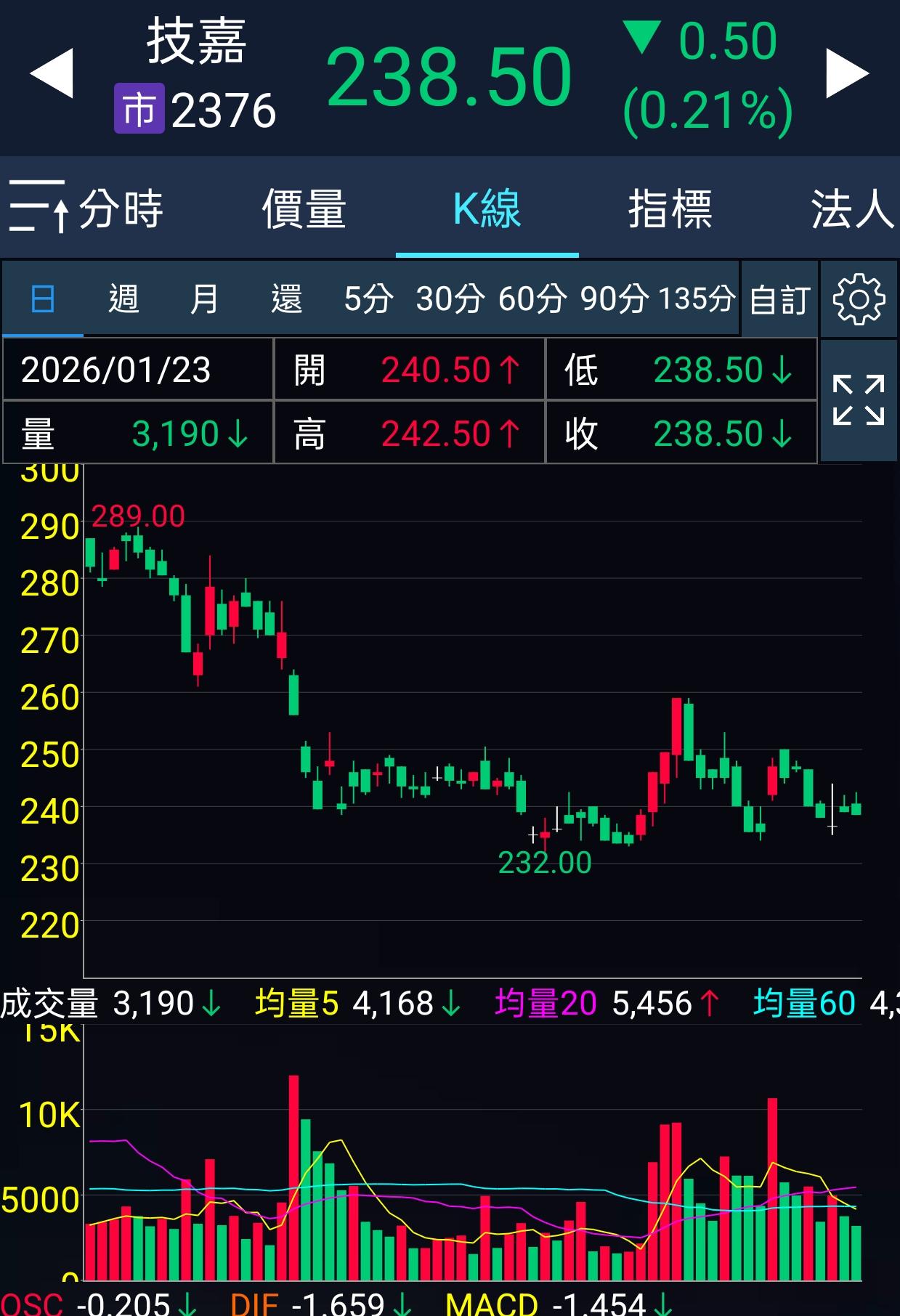The height and width of the screenshot is (1316, 900).
Task: Tap change value 0.50
Action: [x=727, y=41]
